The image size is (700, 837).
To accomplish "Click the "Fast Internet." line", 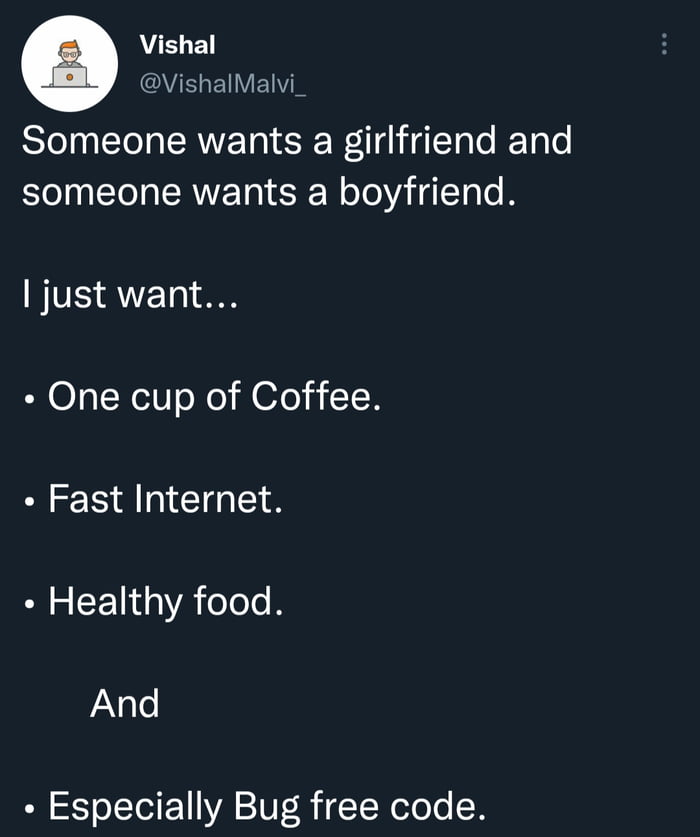I will point(165,499).
